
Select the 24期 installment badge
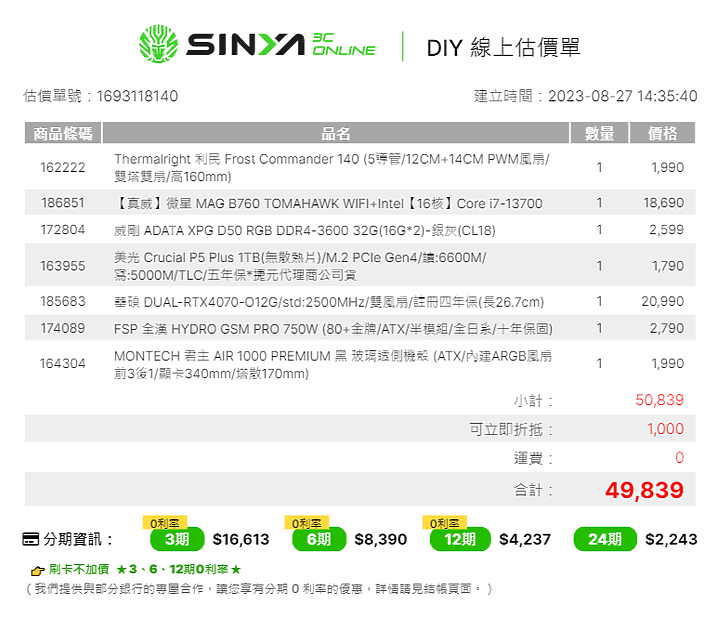(x=605, y=539)
